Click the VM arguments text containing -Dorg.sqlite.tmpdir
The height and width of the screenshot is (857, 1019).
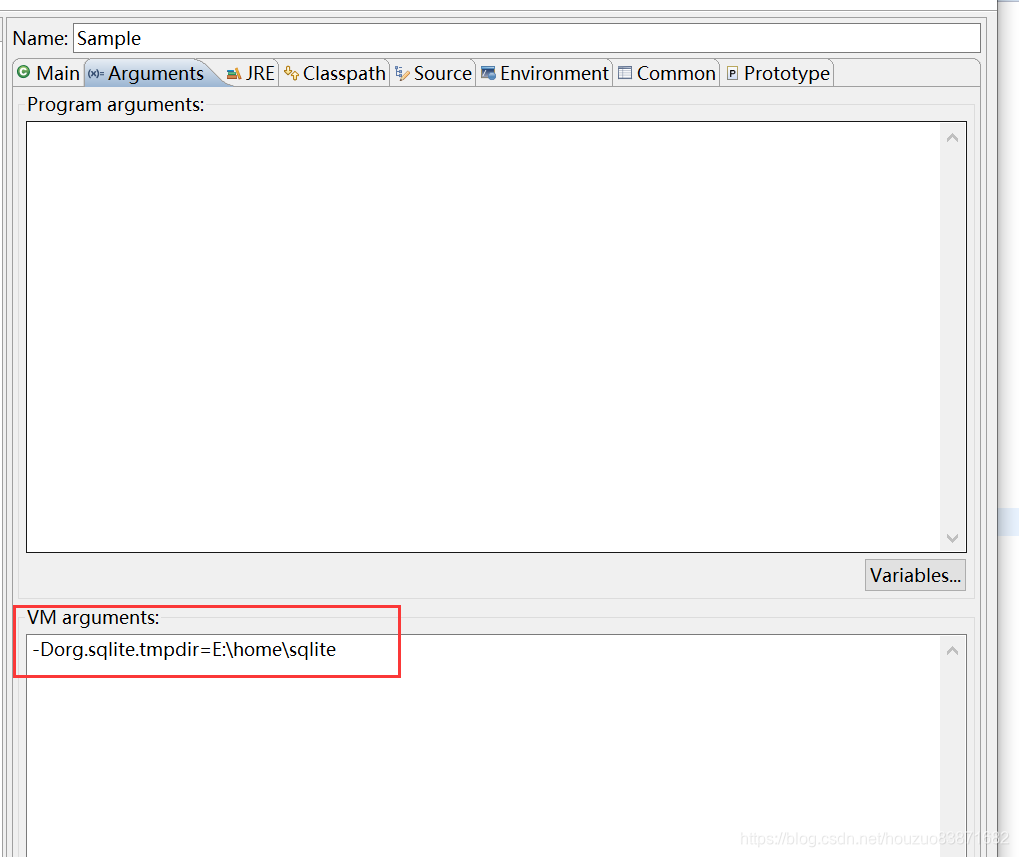click(x=184, y=650)
